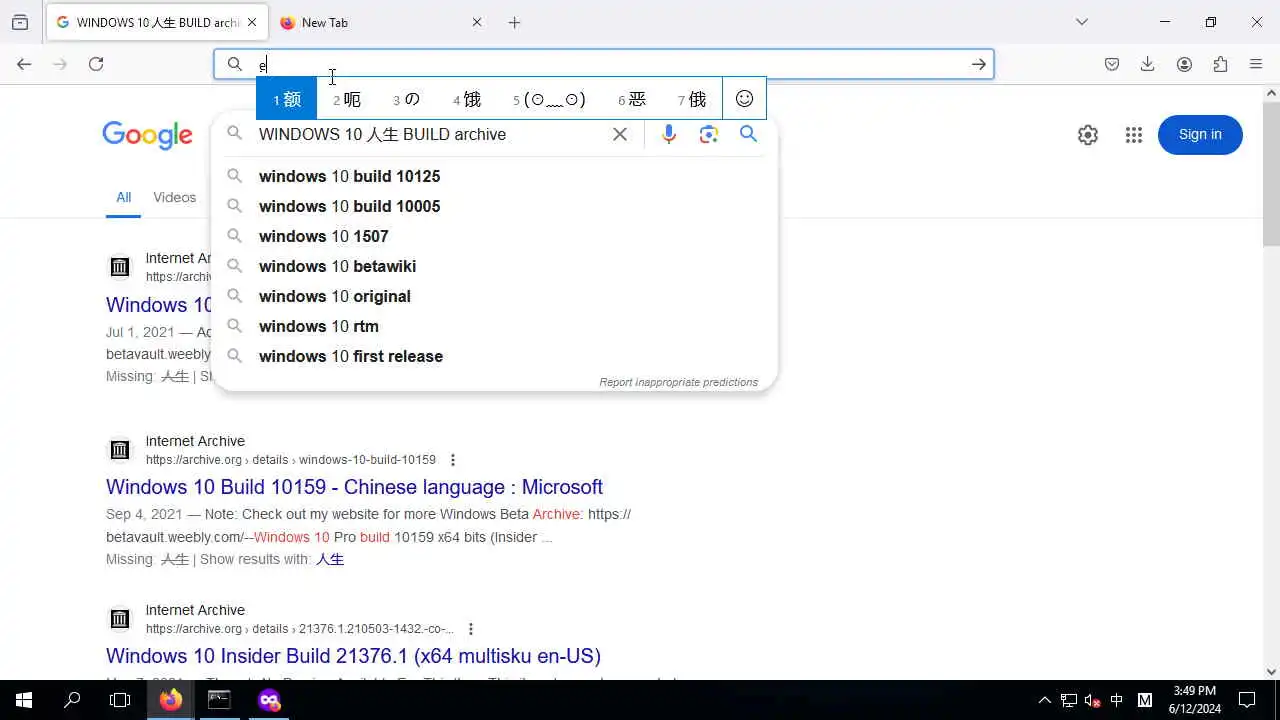Select suggestion windows 10 build 10125
Image resolution: width=1280 pixels, height=720 pixels.
click(x=495, y=176)
